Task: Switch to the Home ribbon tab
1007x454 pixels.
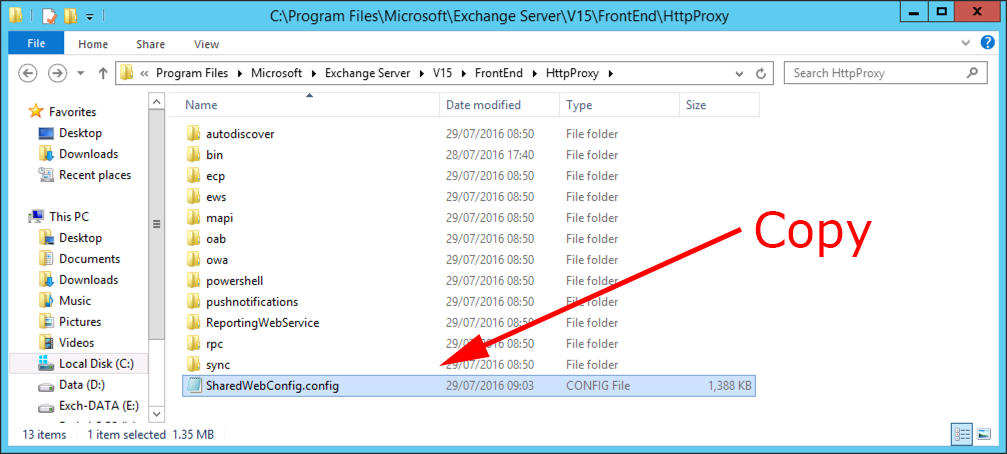Action: 93,44
